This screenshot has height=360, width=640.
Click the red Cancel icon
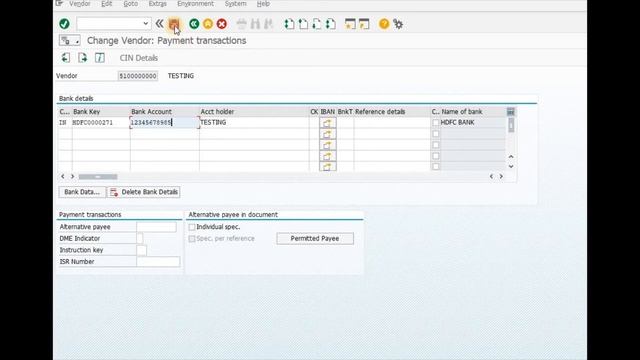point(222,24)
